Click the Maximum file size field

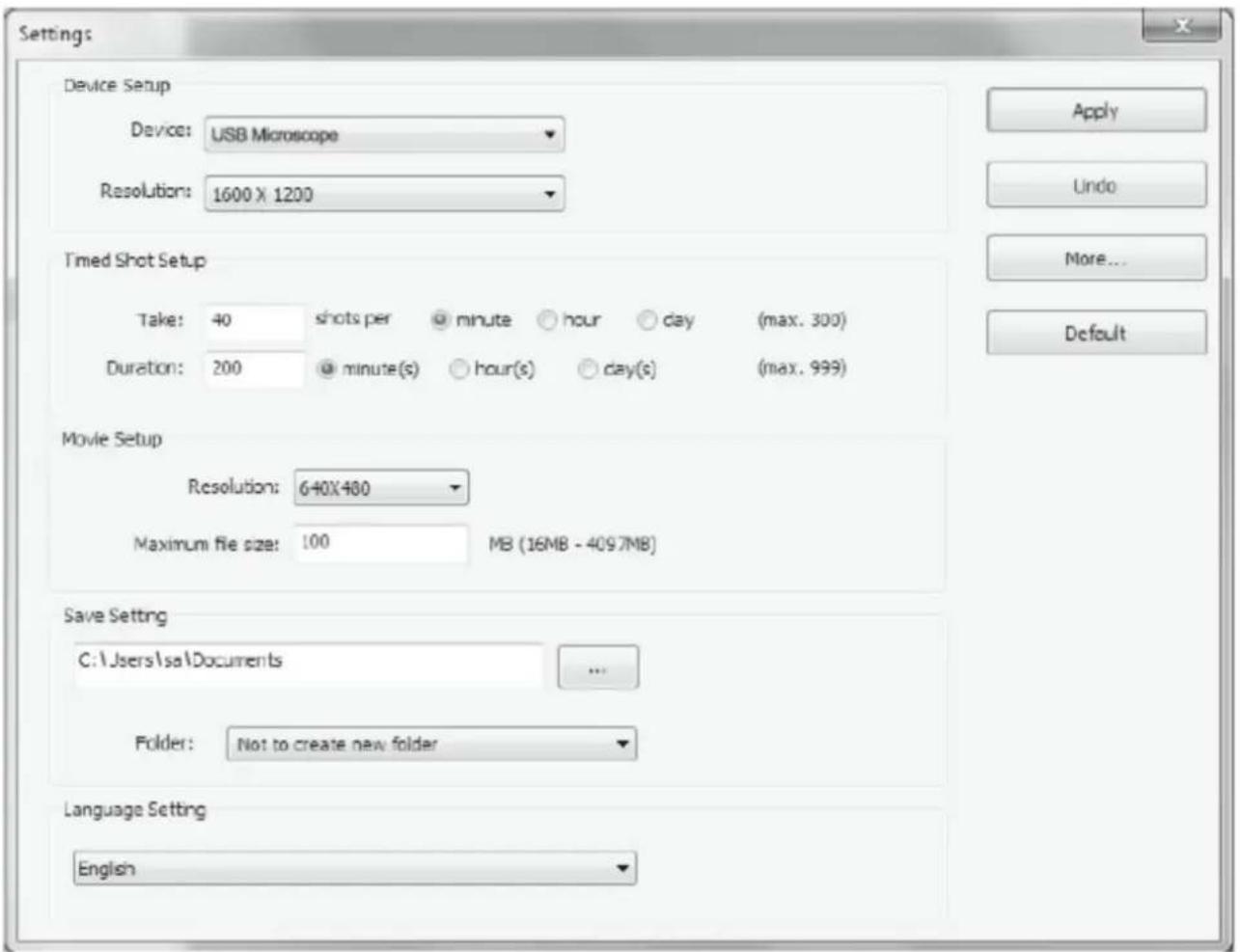381,543
